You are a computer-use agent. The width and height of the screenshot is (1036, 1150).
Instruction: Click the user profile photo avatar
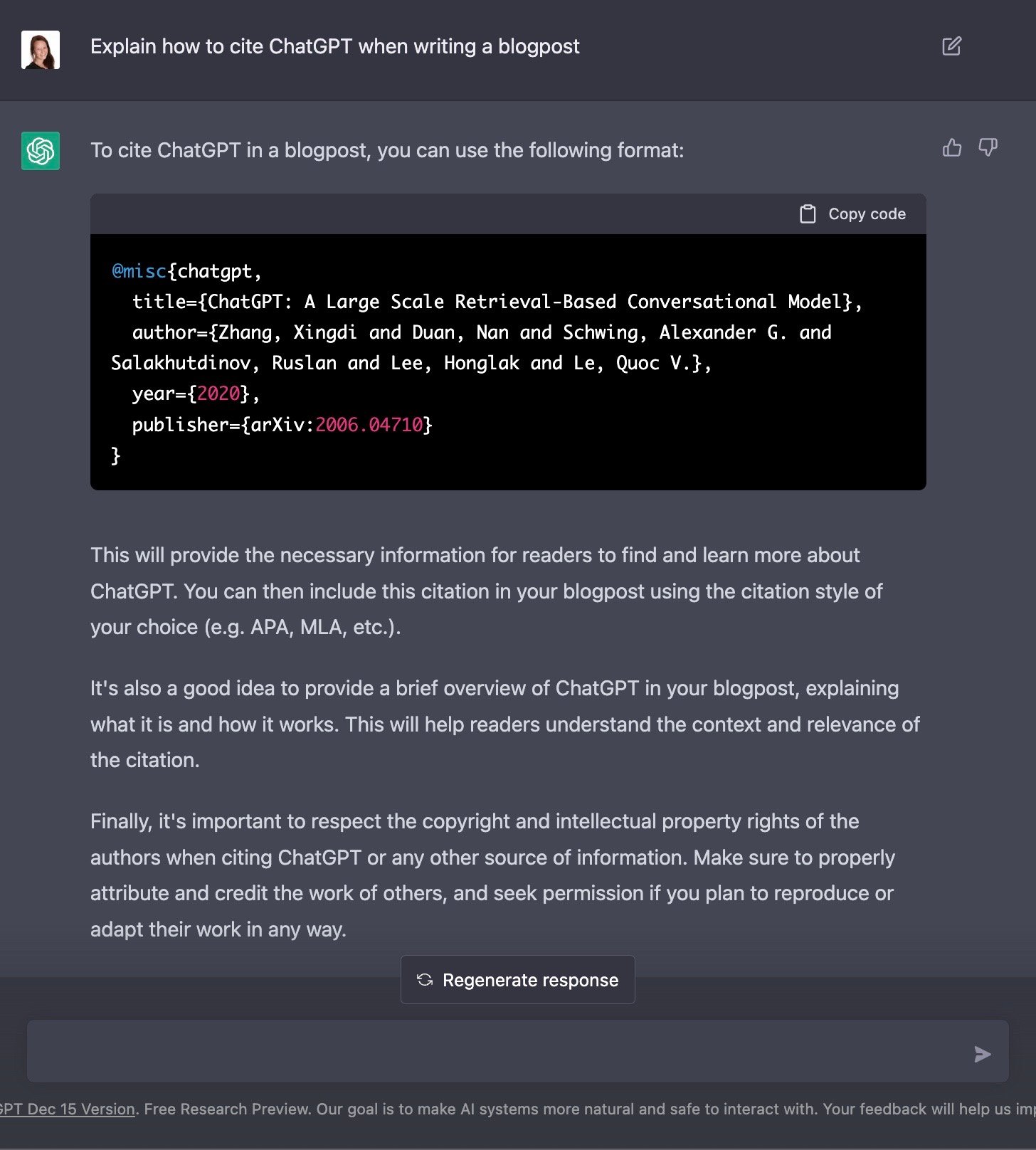tap(41, 50)
